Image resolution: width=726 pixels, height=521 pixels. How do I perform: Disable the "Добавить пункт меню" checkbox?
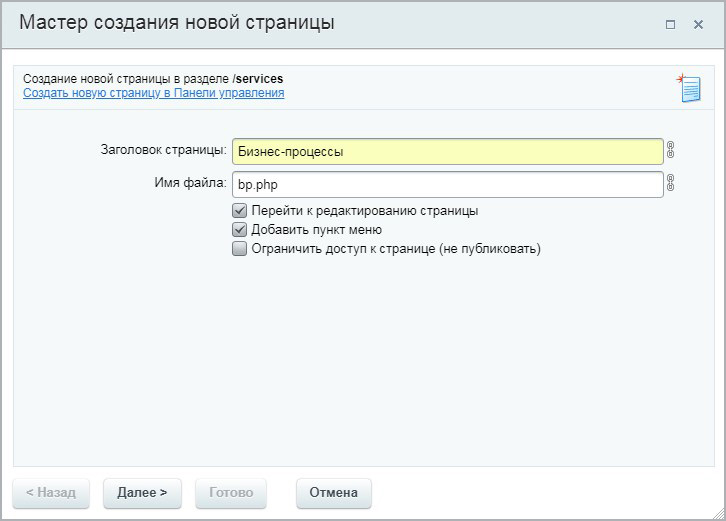click(x=239, y=230)
